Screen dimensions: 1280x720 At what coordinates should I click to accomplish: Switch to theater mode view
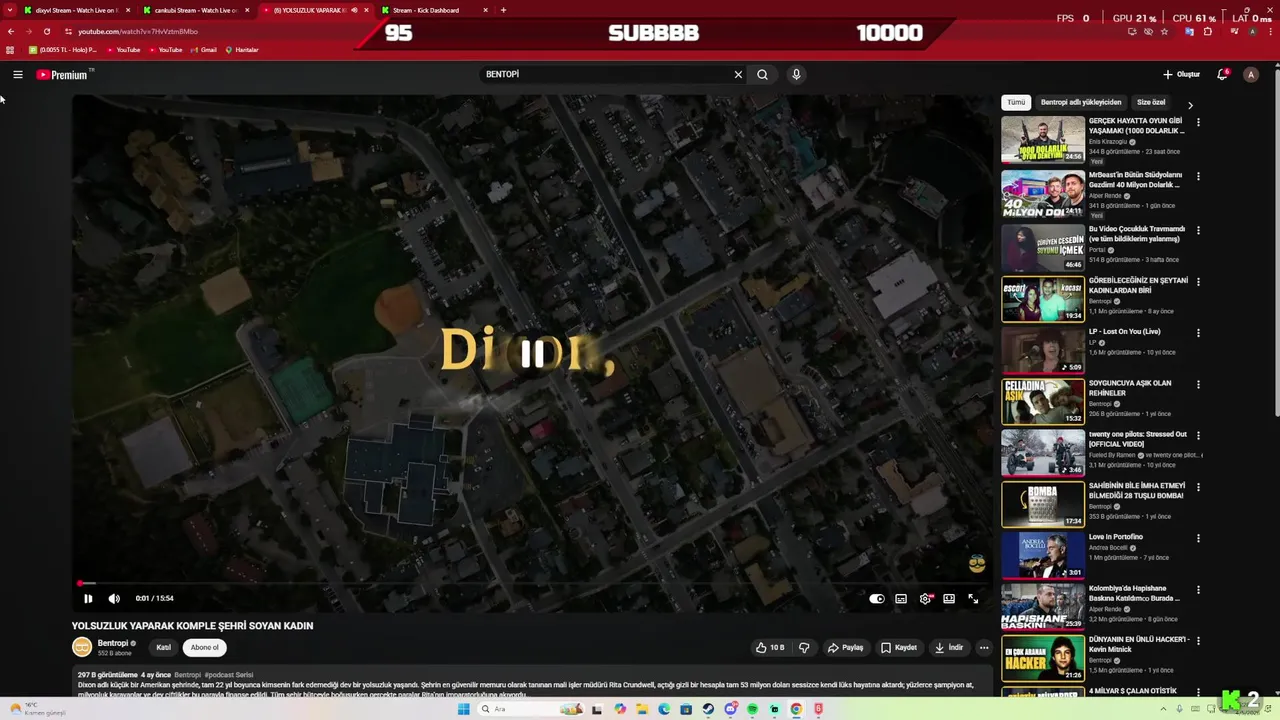point(949,598)
